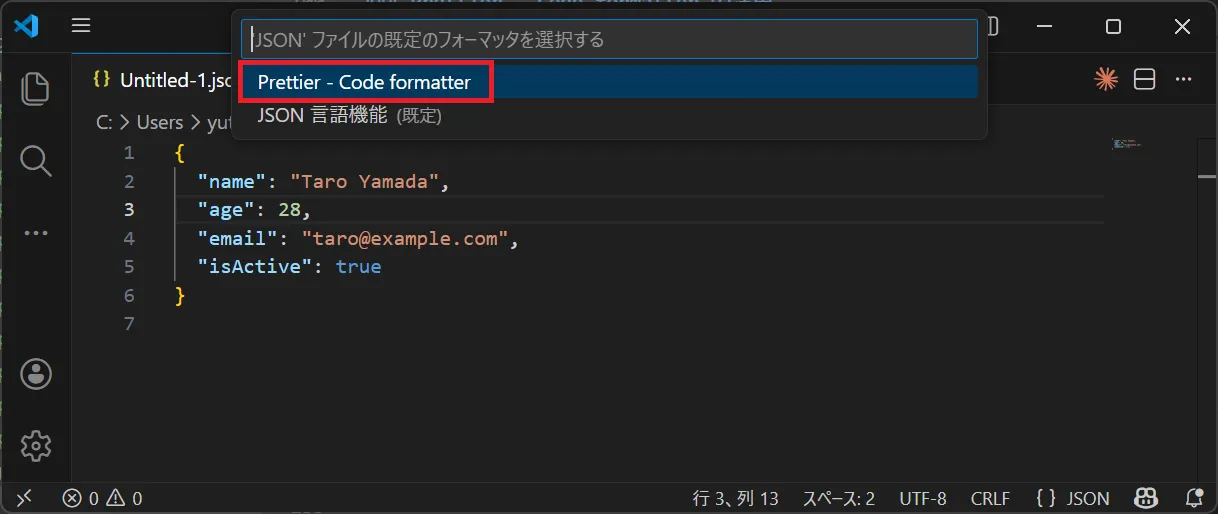
Task: Open the Accounts menu icon
Action: [36, 374]
